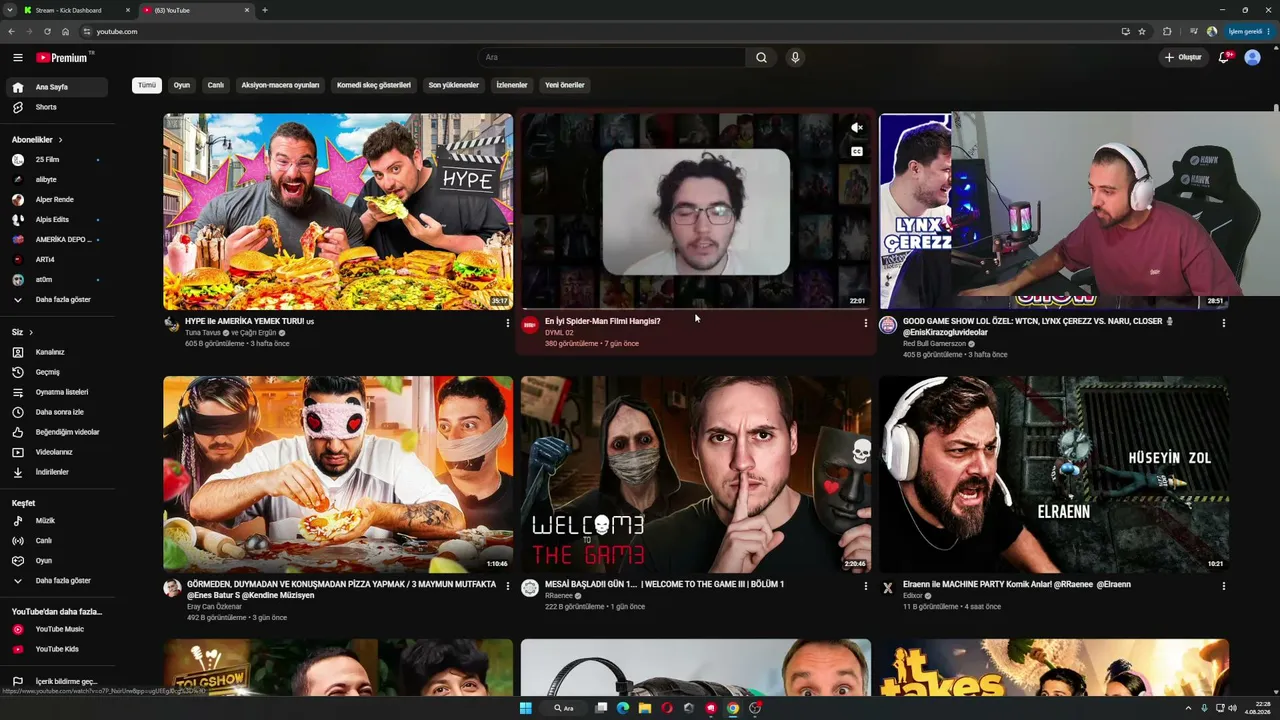
Task: Open the Hüseyin Zol Elraenn thumbnail
Action: click(x=1054, y=474)
